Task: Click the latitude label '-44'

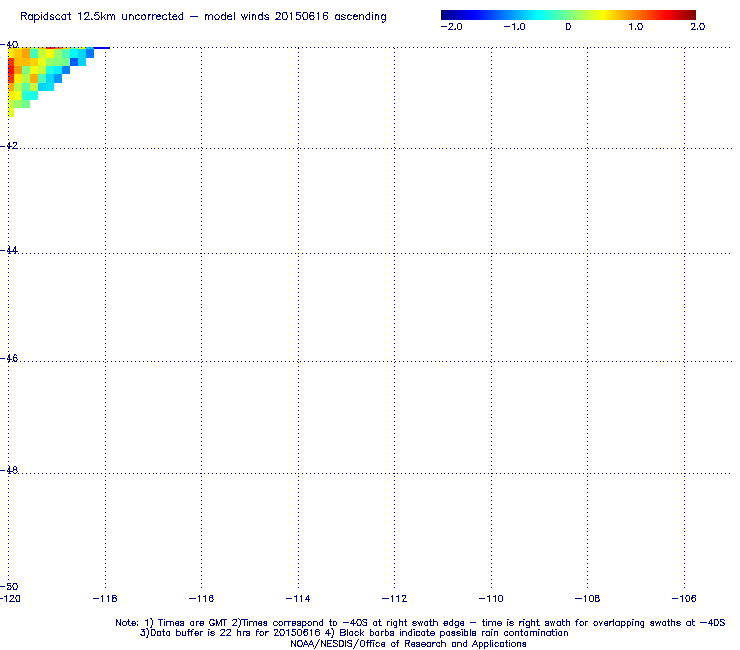Action: (x=9, y=250)
